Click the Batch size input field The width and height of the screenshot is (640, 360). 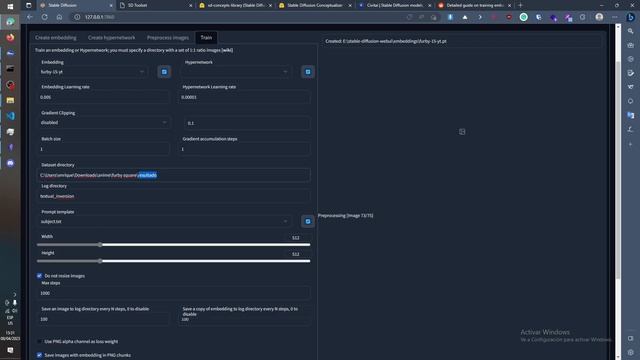[104, 149]
